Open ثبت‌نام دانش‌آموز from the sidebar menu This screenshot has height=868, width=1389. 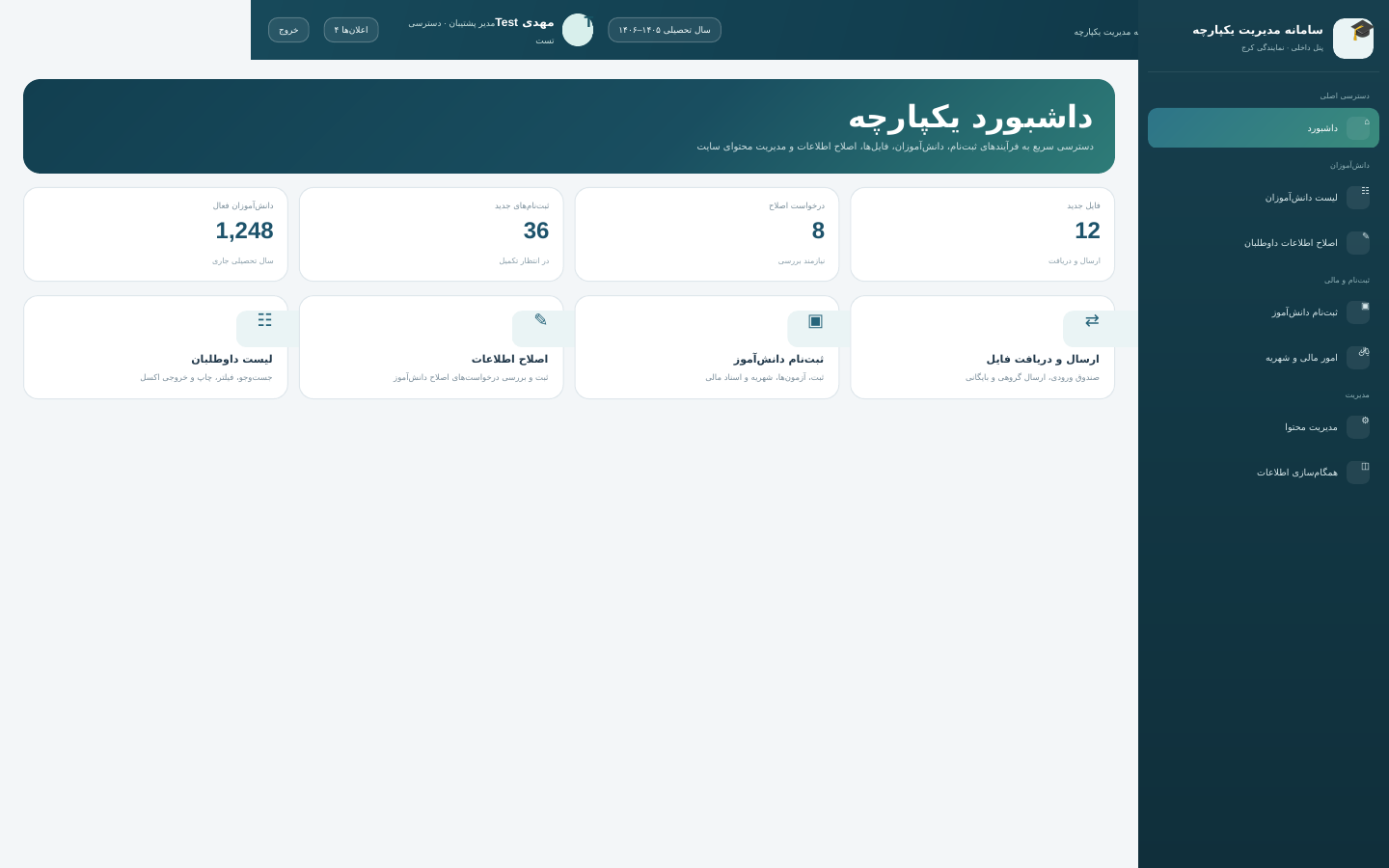coord(1264,312)
